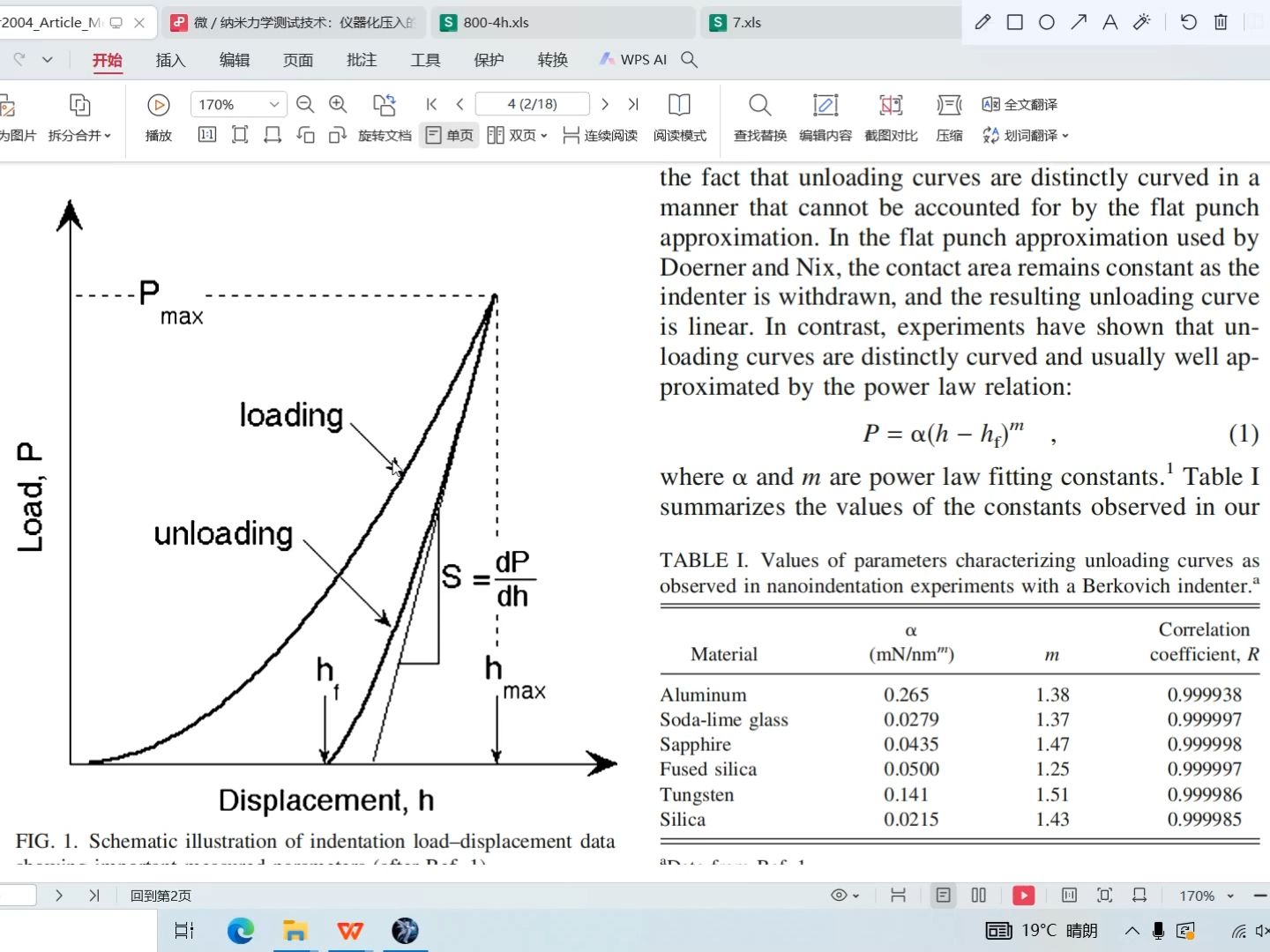Click 全文翻译 full text translation

(x=1020, y=104)
